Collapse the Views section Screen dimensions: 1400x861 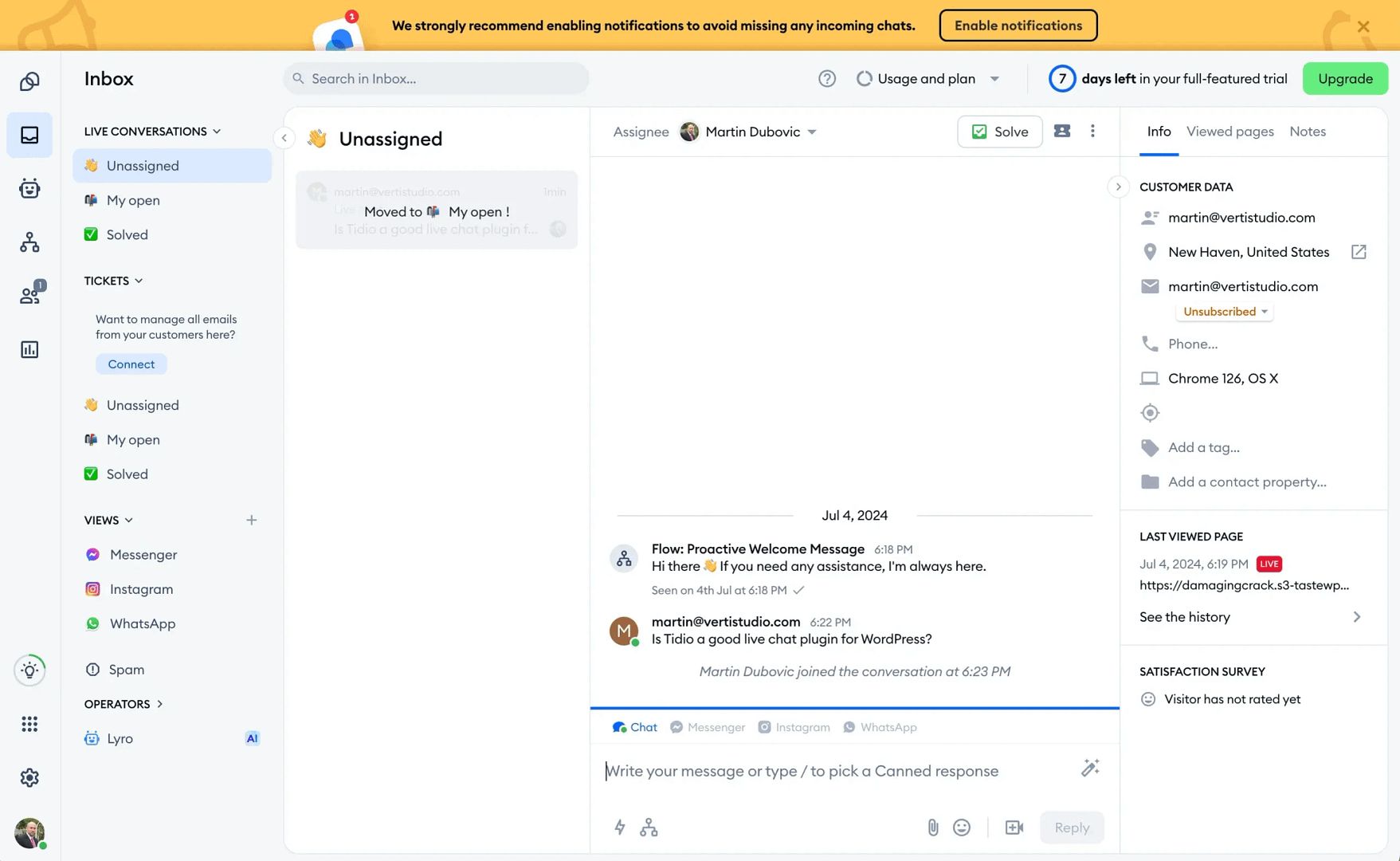108,521
